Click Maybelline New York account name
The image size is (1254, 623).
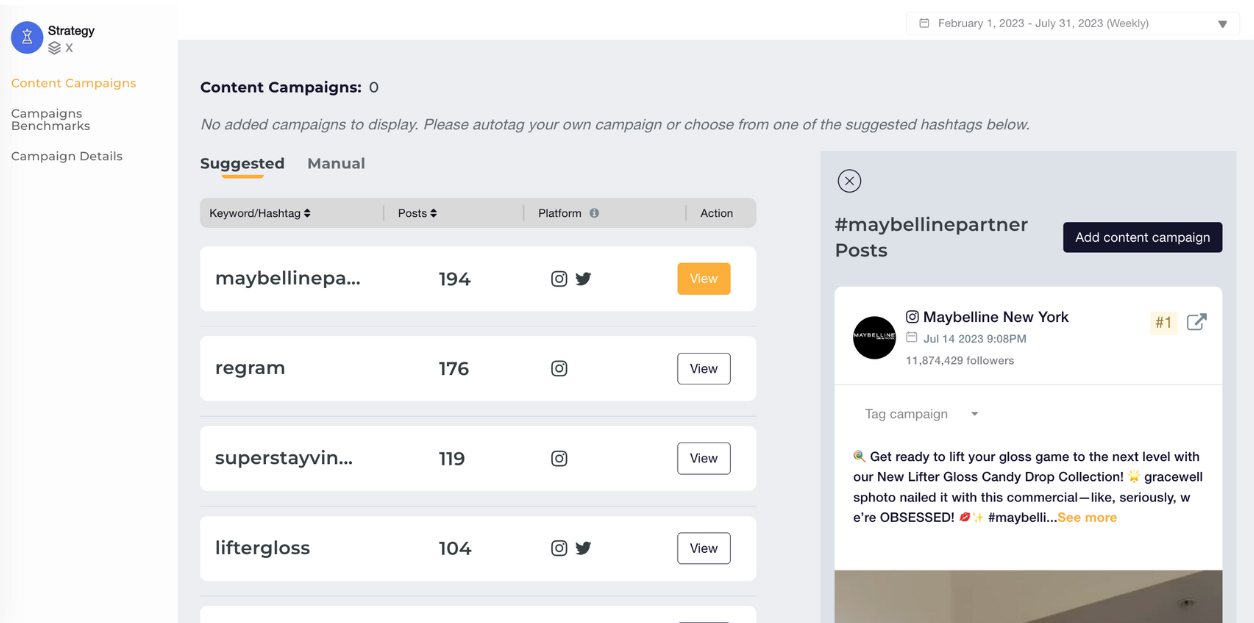[x=996, y=317]
